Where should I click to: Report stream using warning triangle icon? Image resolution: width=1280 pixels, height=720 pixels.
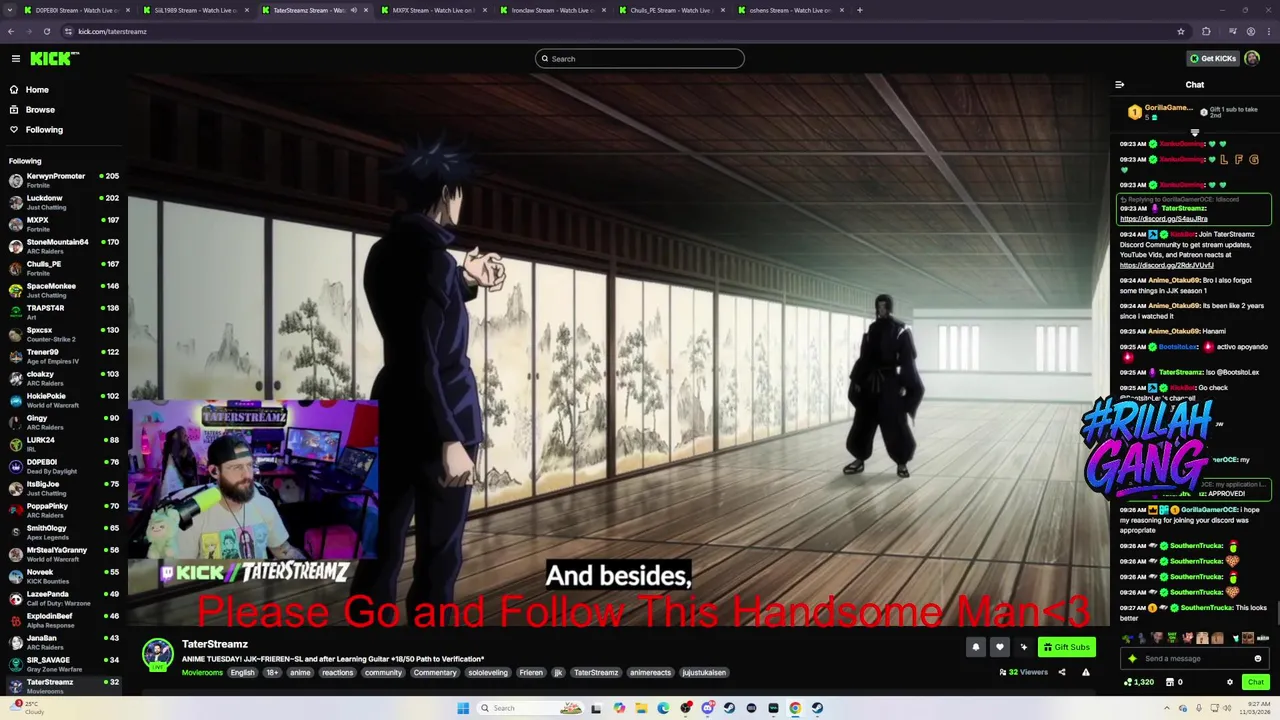[x=1086, y=672]
